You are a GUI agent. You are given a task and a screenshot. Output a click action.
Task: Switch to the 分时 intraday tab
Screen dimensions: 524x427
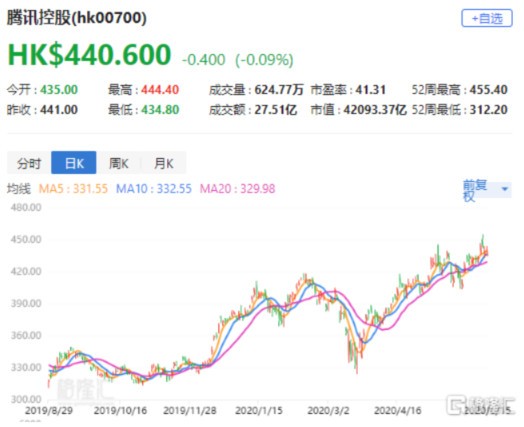pyautogui.click(x=29, y=163)
